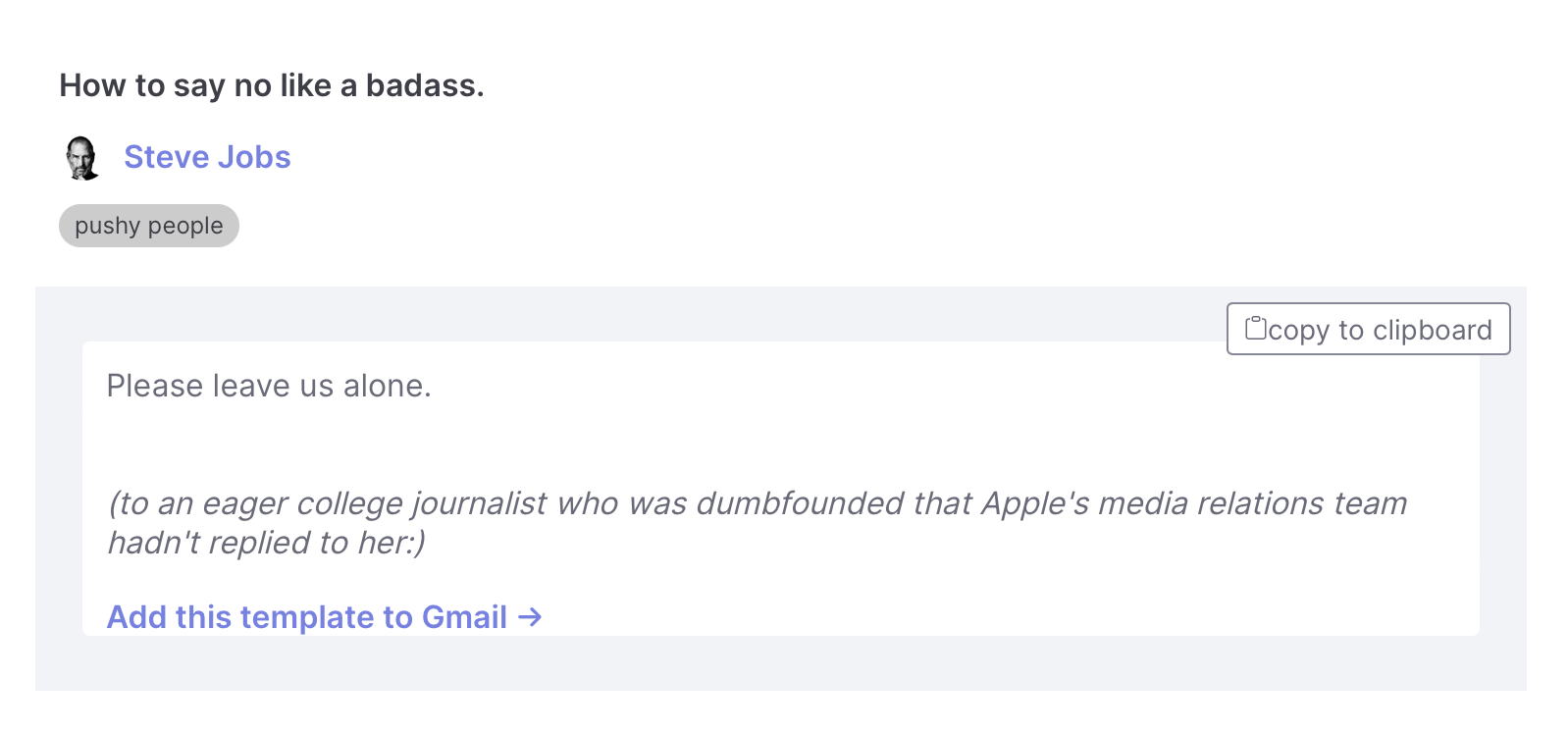Open the Steve Jobs author link
The width and height of the screenshot is (1568, 734).
point(207,157)
